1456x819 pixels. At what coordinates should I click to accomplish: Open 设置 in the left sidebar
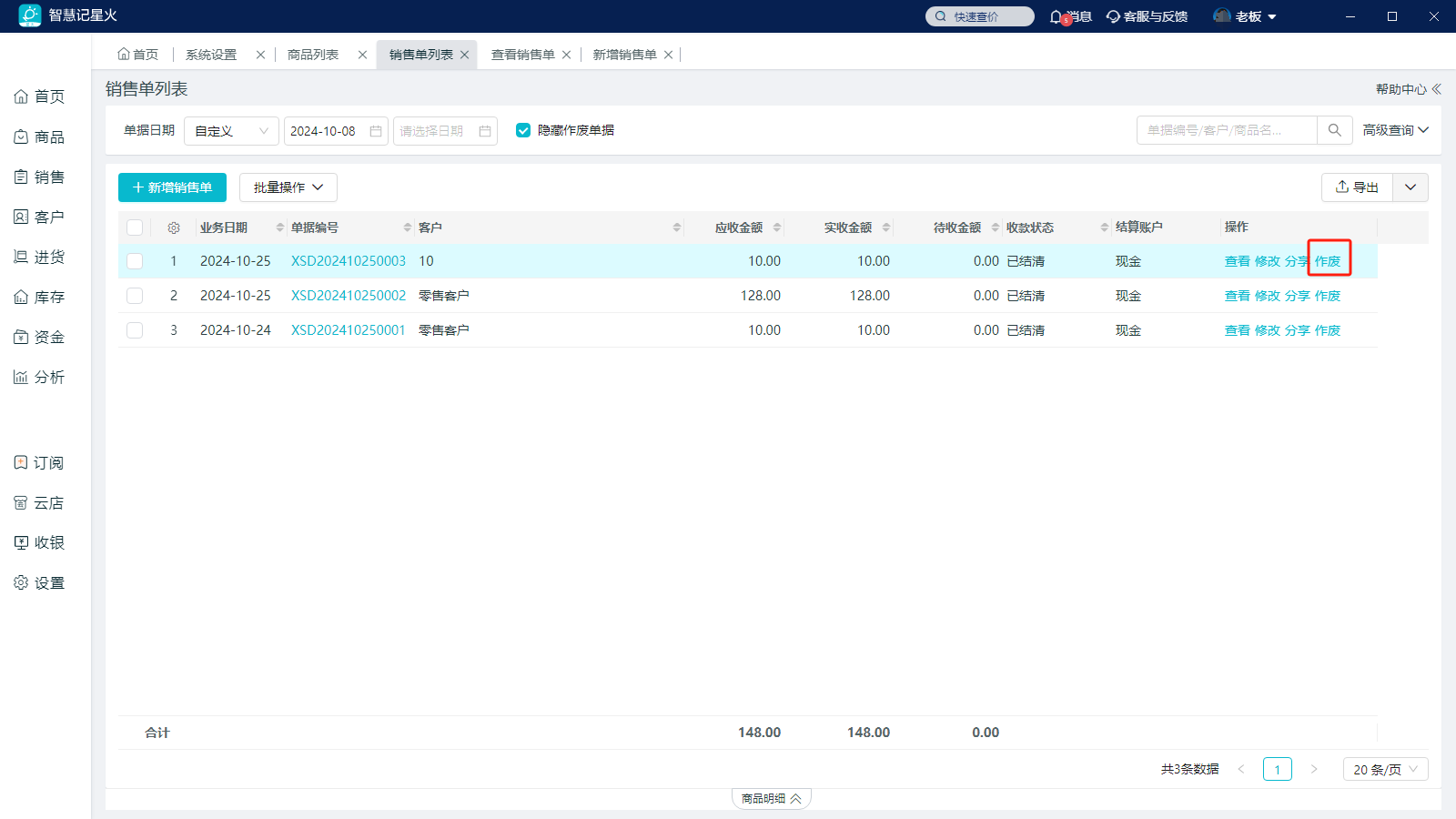(x=39, y=582)
